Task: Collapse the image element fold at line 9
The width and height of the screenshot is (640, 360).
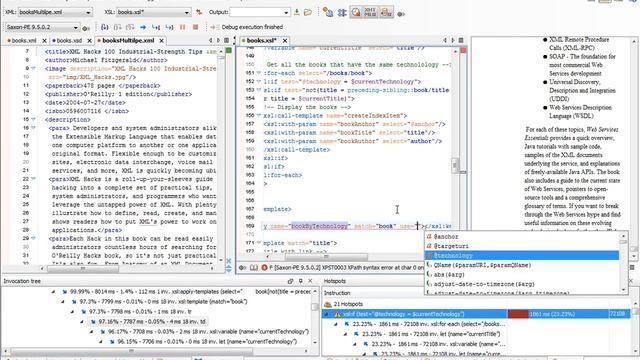Action: pos(34,69)
